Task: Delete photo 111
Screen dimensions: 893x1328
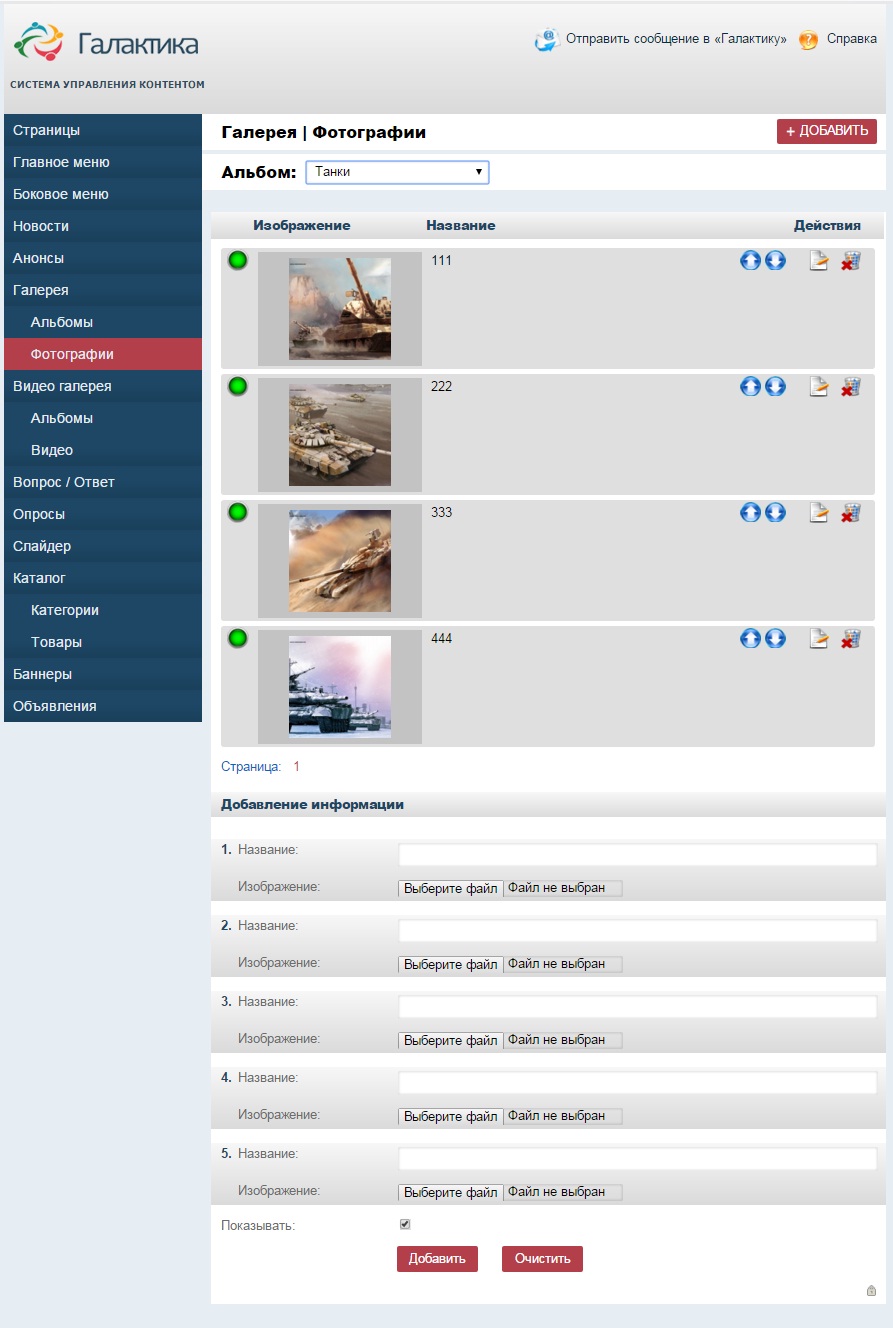Action: pos(850,261)
